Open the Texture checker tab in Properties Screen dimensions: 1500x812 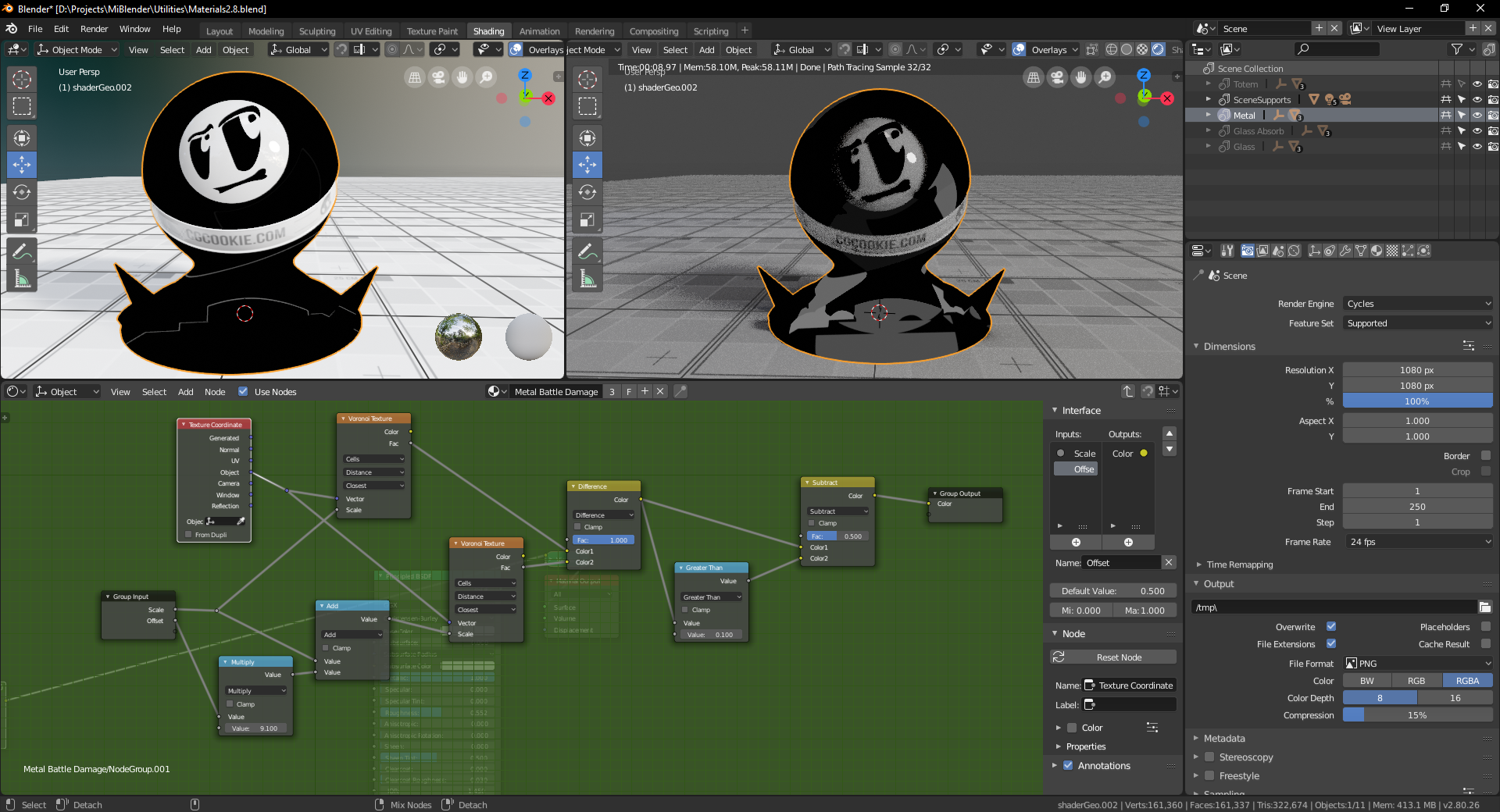click(1392, 251)
